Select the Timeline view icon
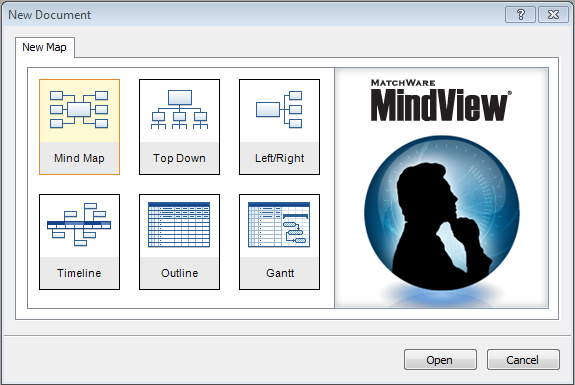This screenshot has height=385, width=575. [x=79, y=242]
